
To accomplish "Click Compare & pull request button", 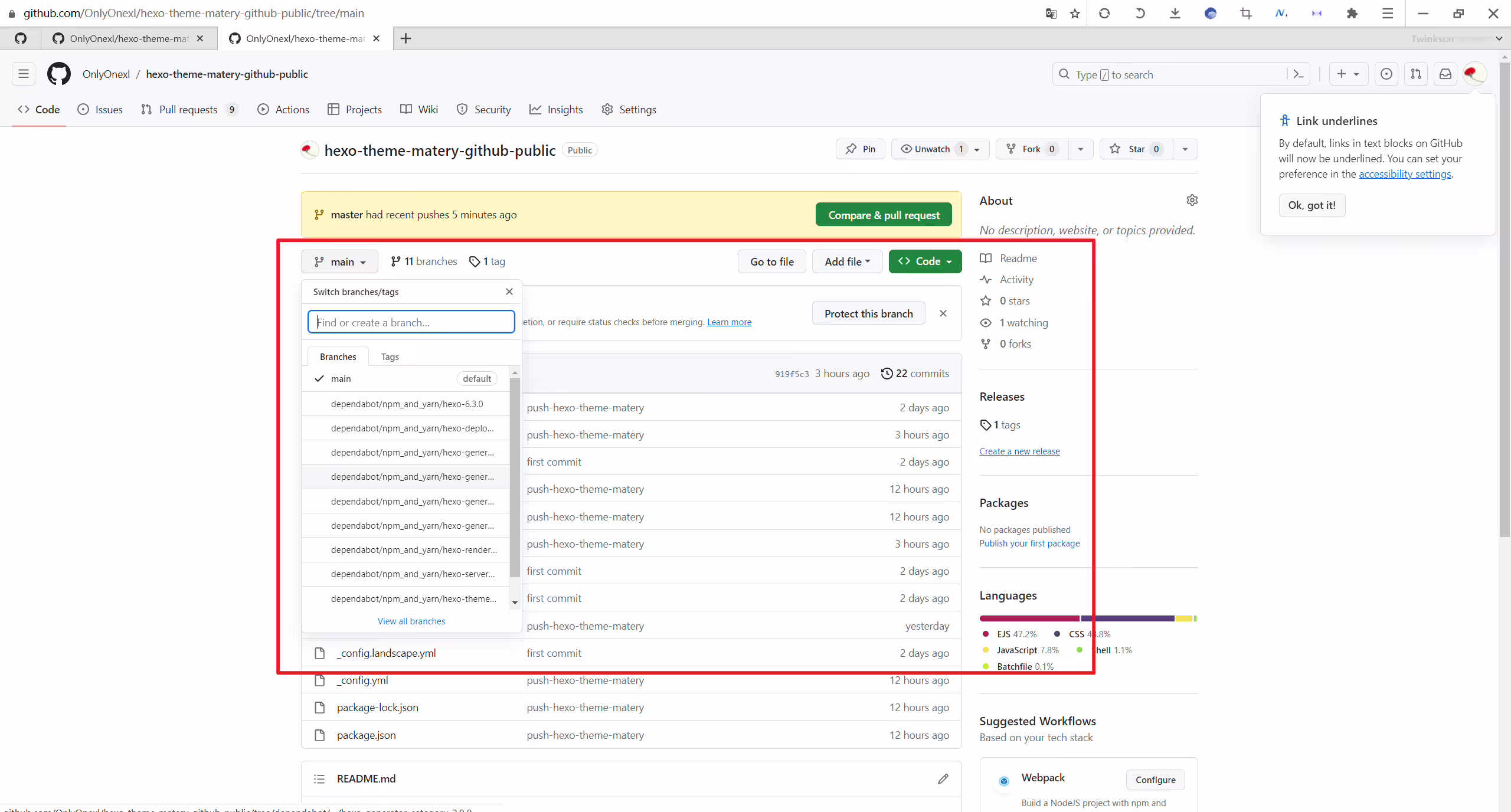I will [x=884, y=215].
